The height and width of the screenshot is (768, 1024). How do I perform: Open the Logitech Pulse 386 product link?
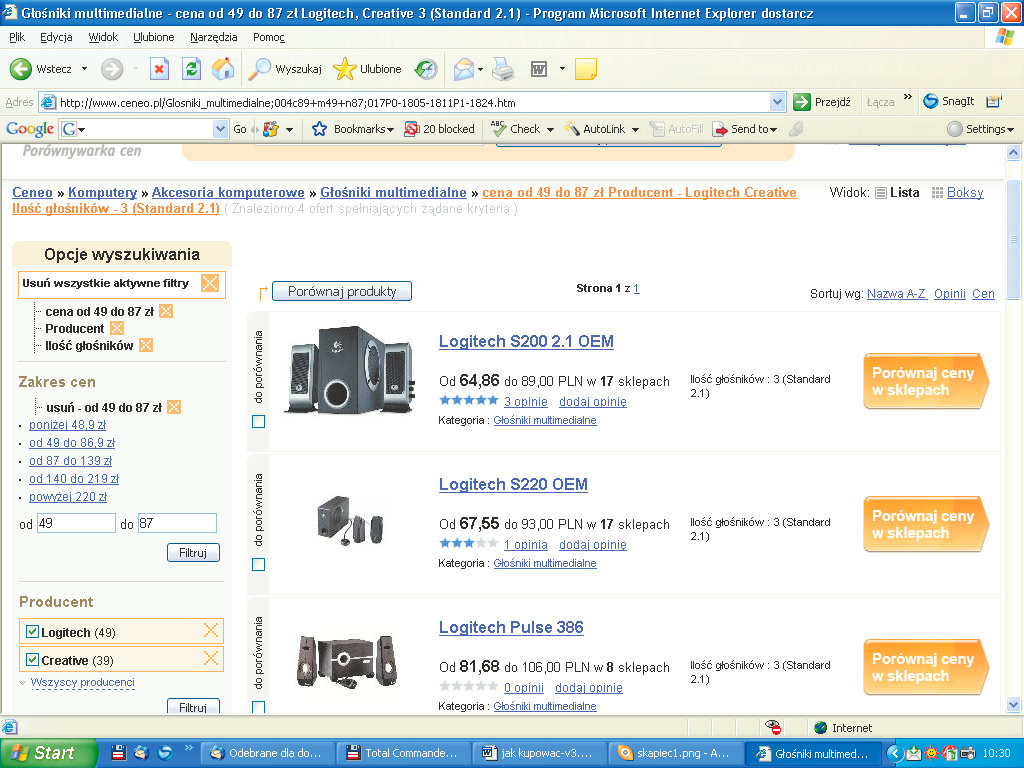point(511,627)
